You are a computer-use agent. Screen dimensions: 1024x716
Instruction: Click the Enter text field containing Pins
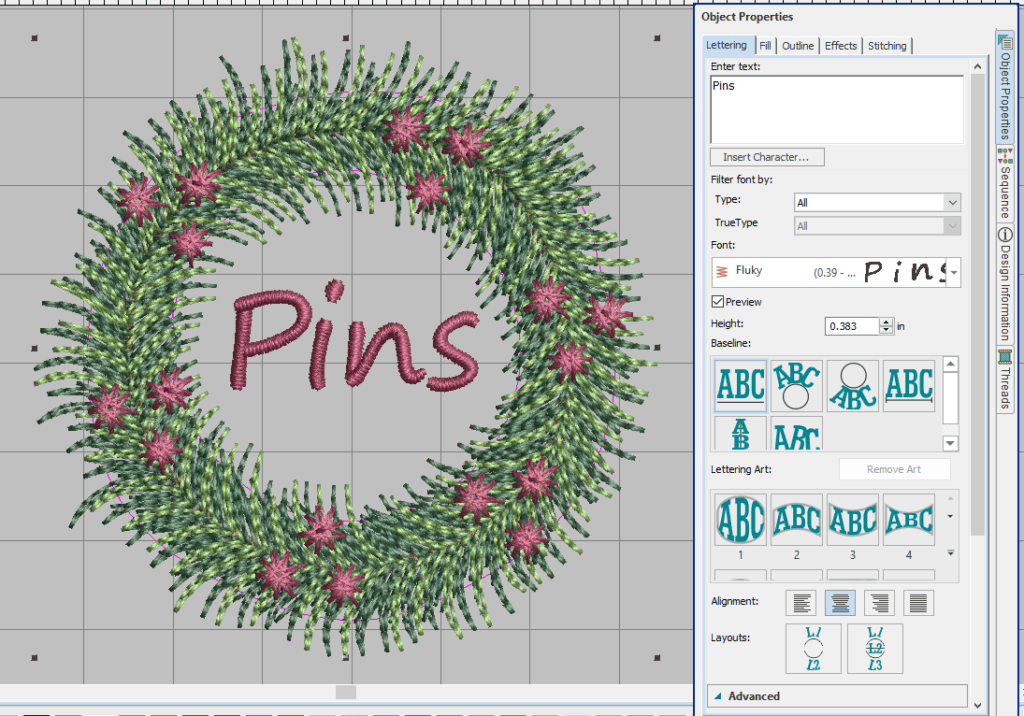pos(836,110)
